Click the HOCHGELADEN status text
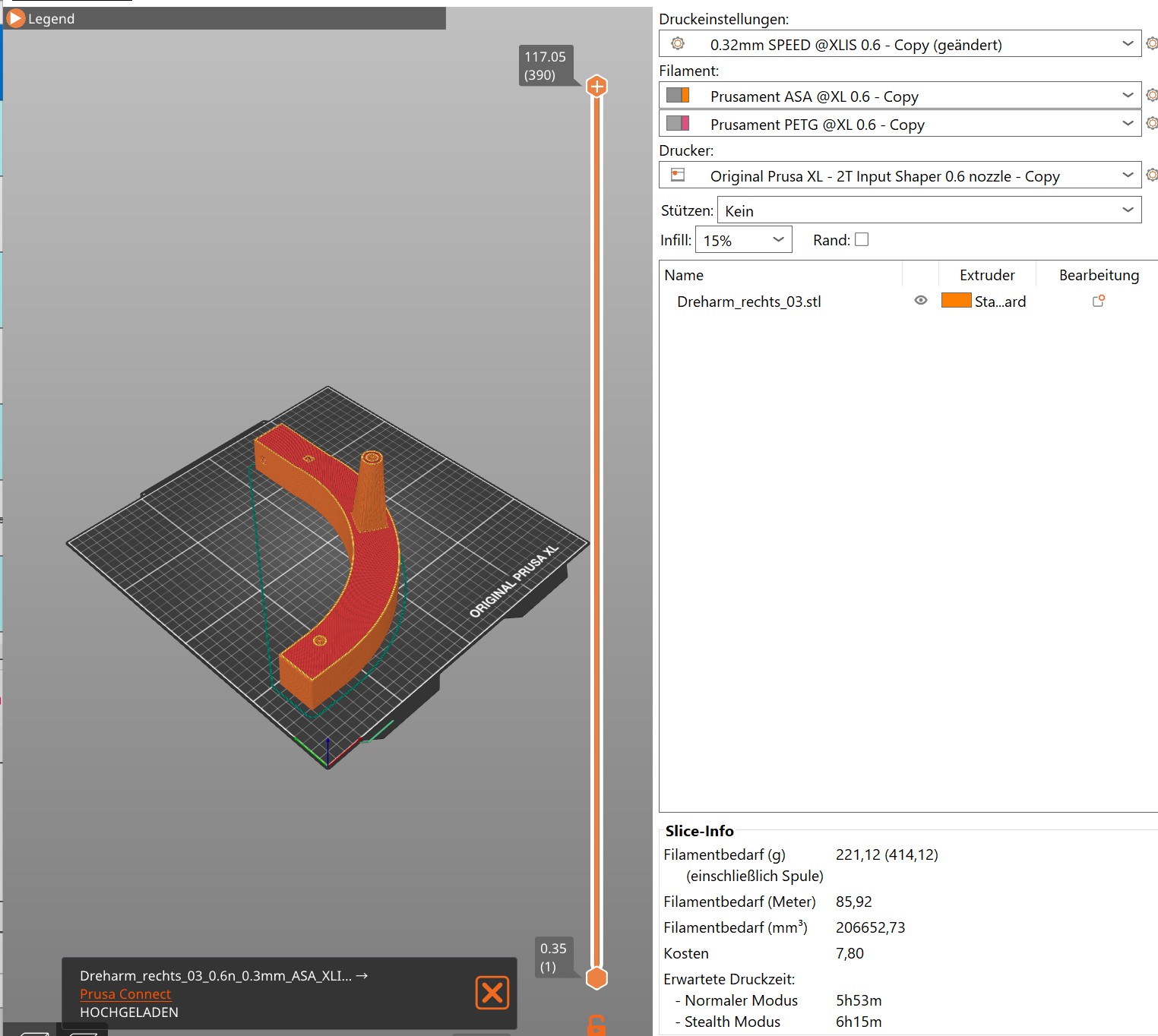 [x=129, y=1012]
